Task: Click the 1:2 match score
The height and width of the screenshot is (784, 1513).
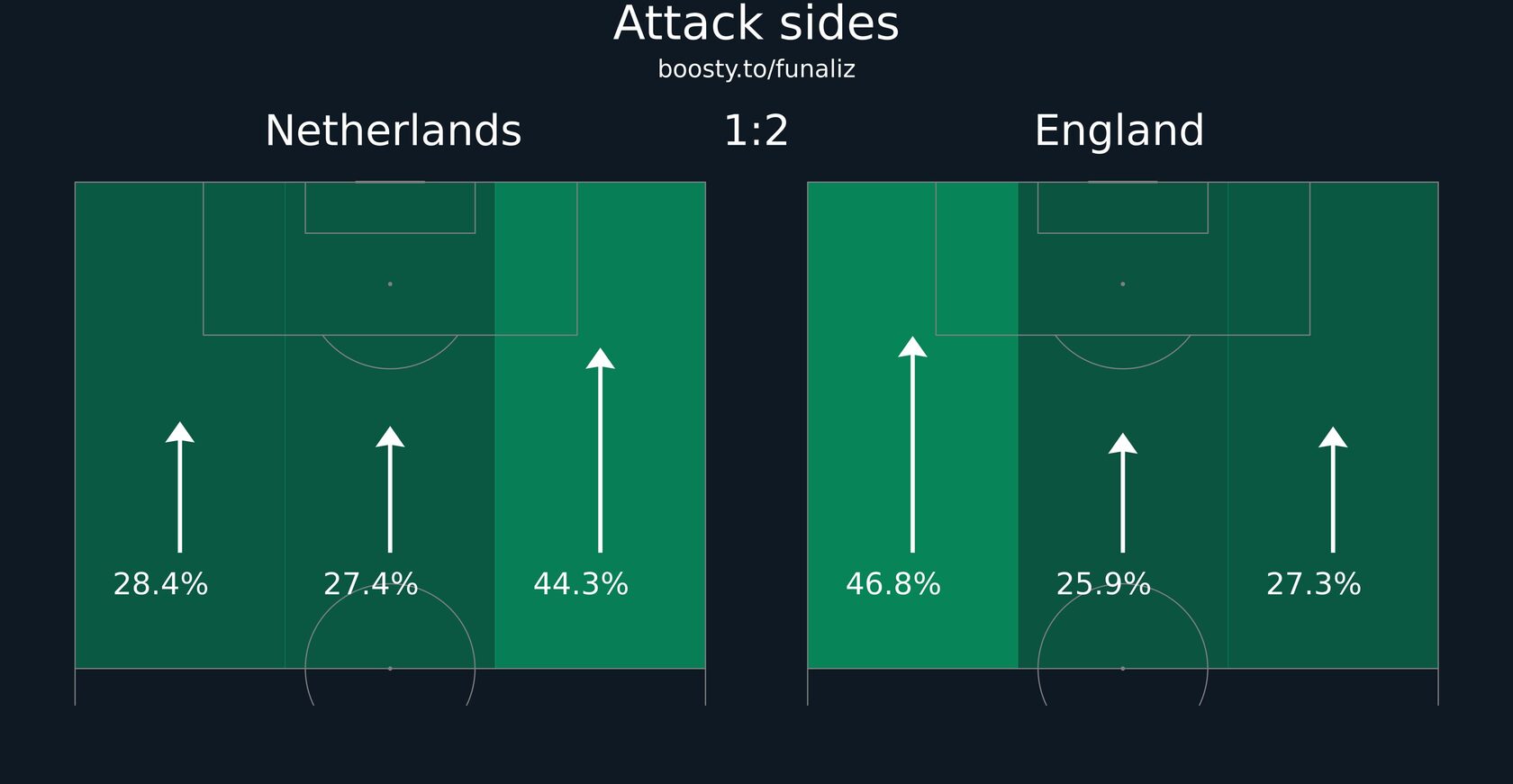Action: (x=756, y=131)
